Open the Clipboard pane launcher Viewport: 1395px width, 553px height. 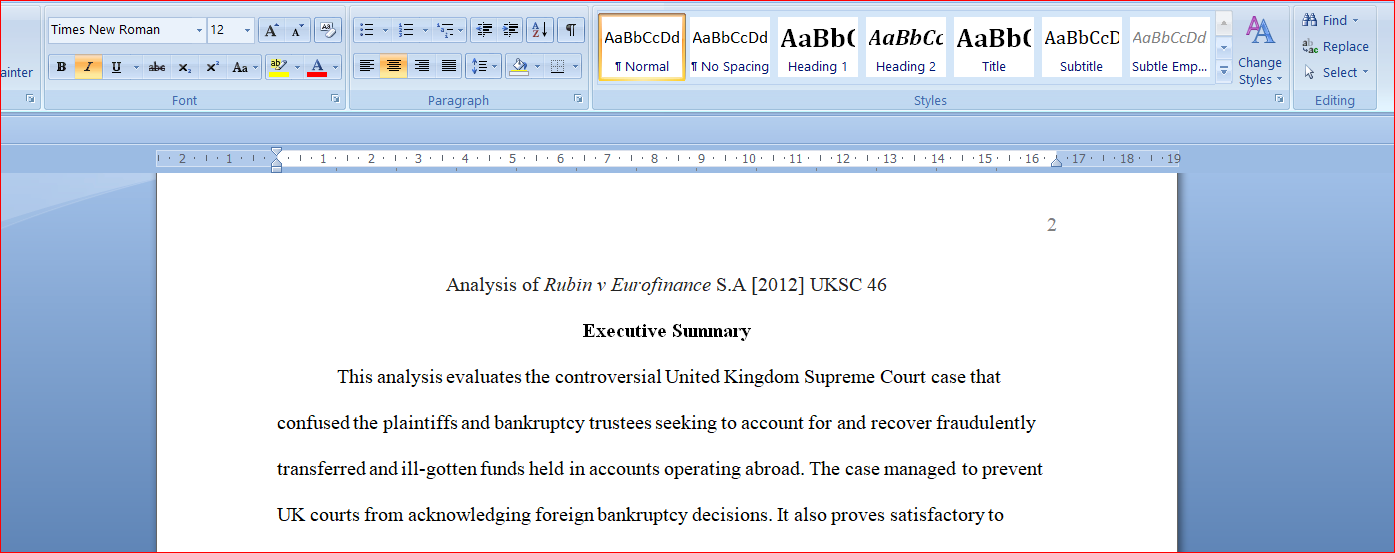tap(30, 99)
